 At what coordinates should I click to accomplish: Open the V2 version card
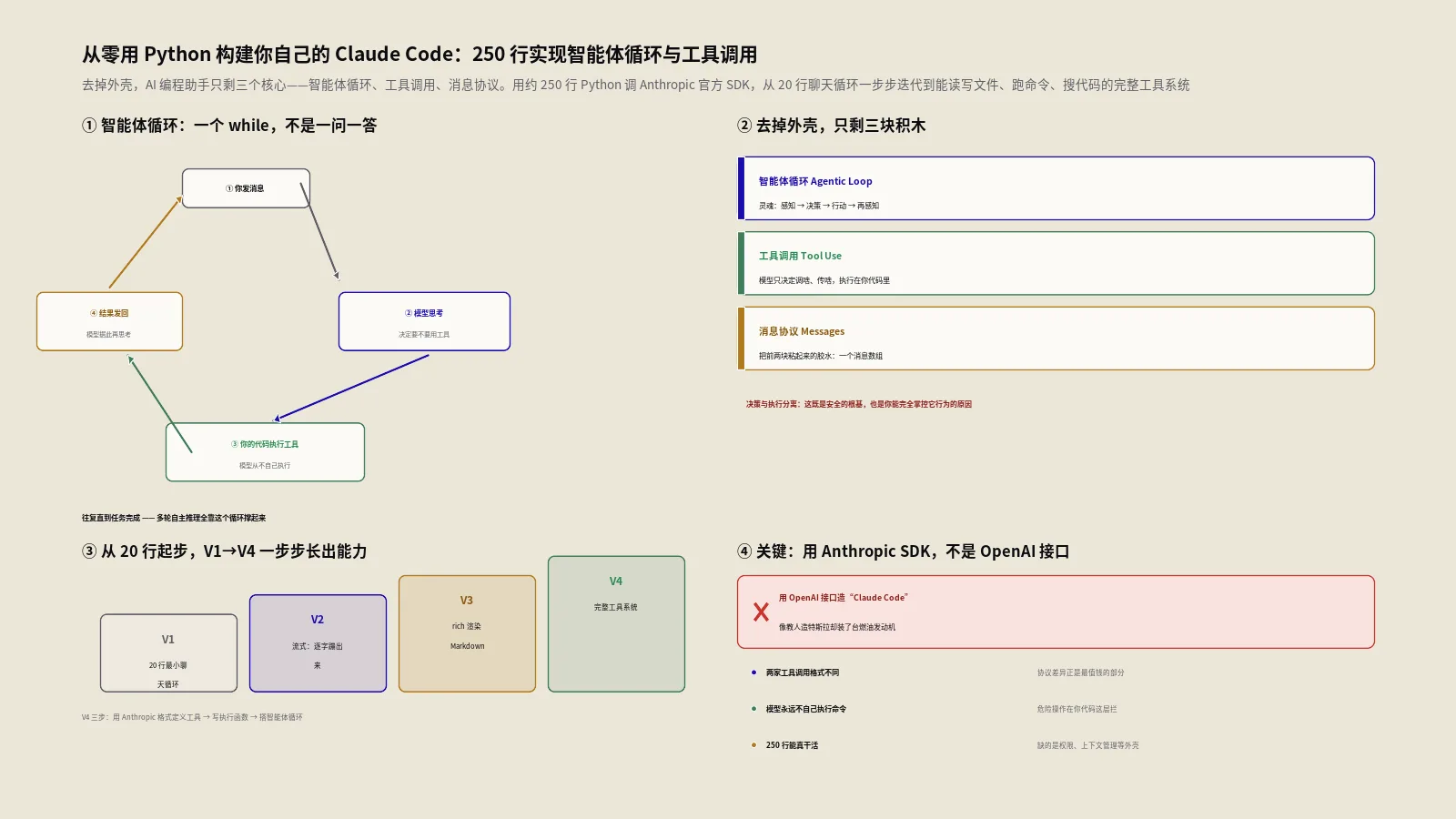318,643
